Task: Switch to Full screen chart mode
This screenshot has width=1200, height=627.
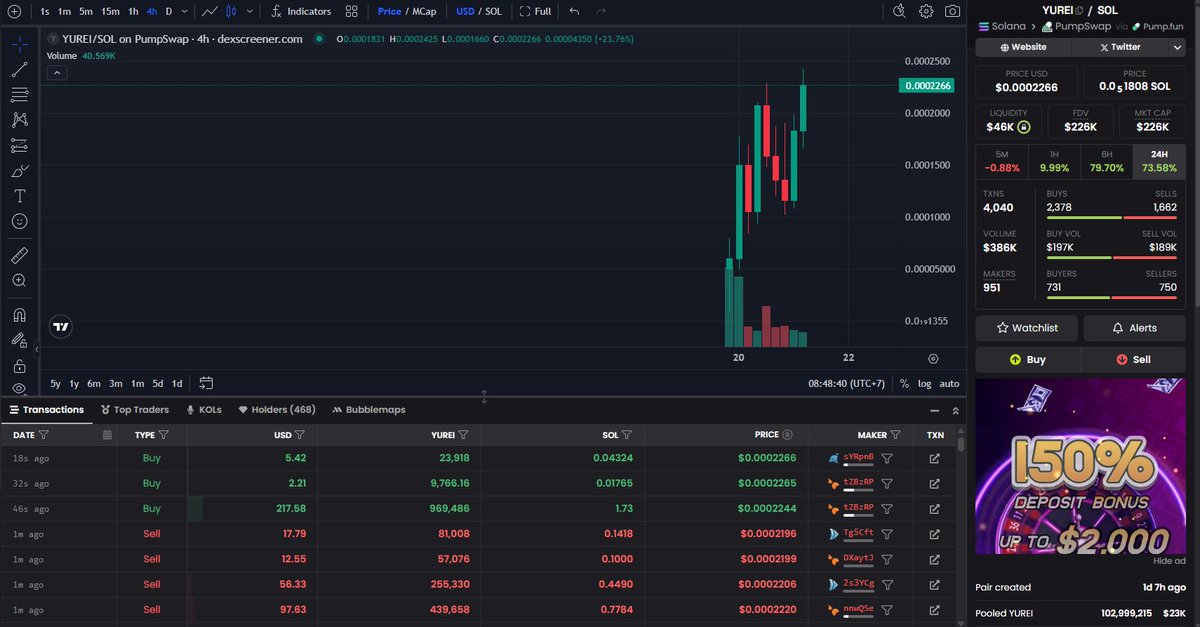Action: pos(535,11)
